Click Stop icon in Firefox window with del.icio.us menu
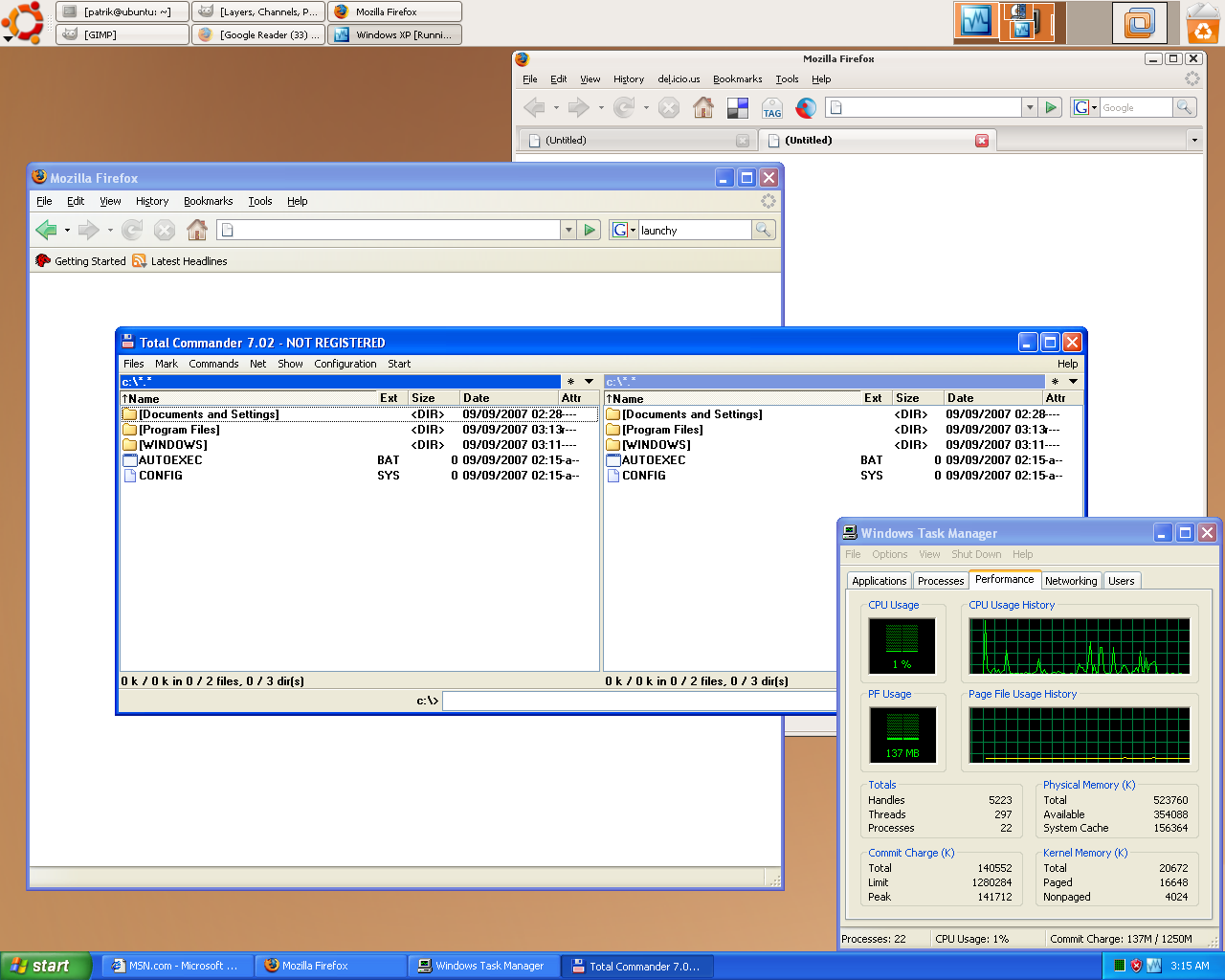Image resolution: width=1225 pixels, height=980 pixels. 669,107
